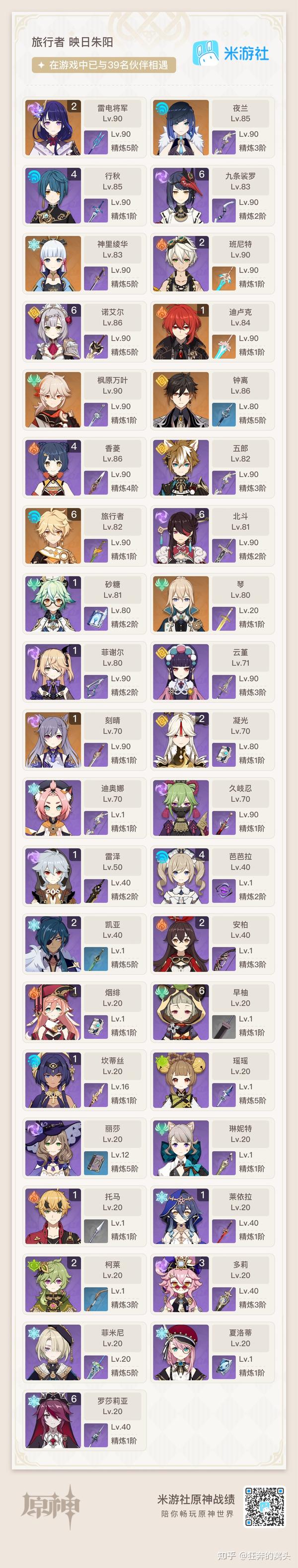This screenshot has height=1568, width=298.
Task: Select the 枫原万叶 portrait
Action: [x=53, y=399]
